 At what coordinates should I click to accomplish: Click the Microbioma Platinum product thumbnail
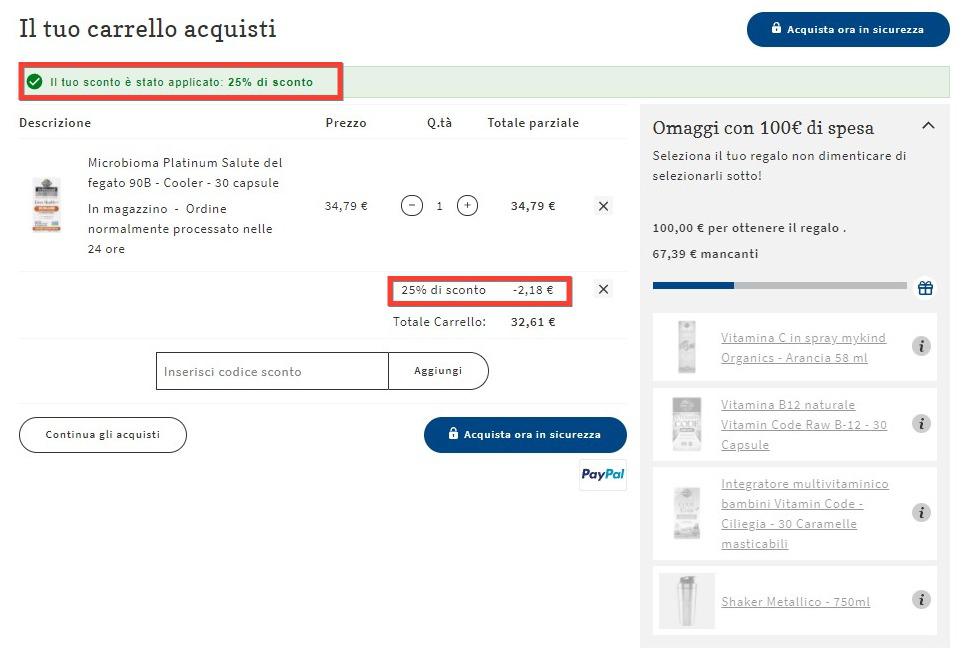(x=46, y=205)
